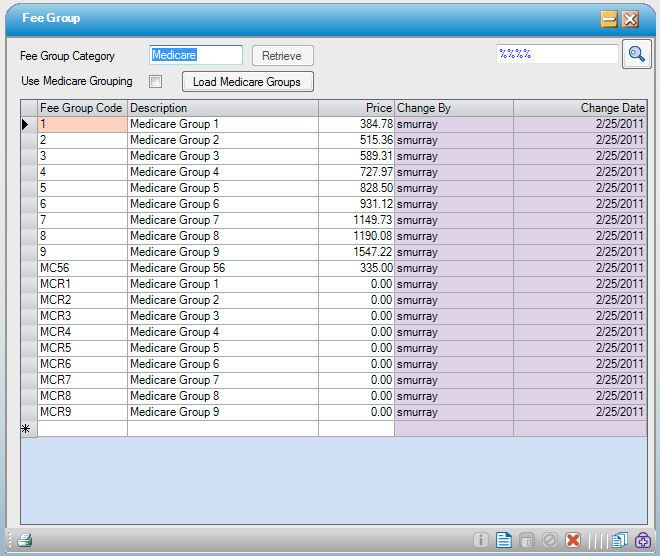Click the blue document icon in bottom toolbar

tap(504, 540)
